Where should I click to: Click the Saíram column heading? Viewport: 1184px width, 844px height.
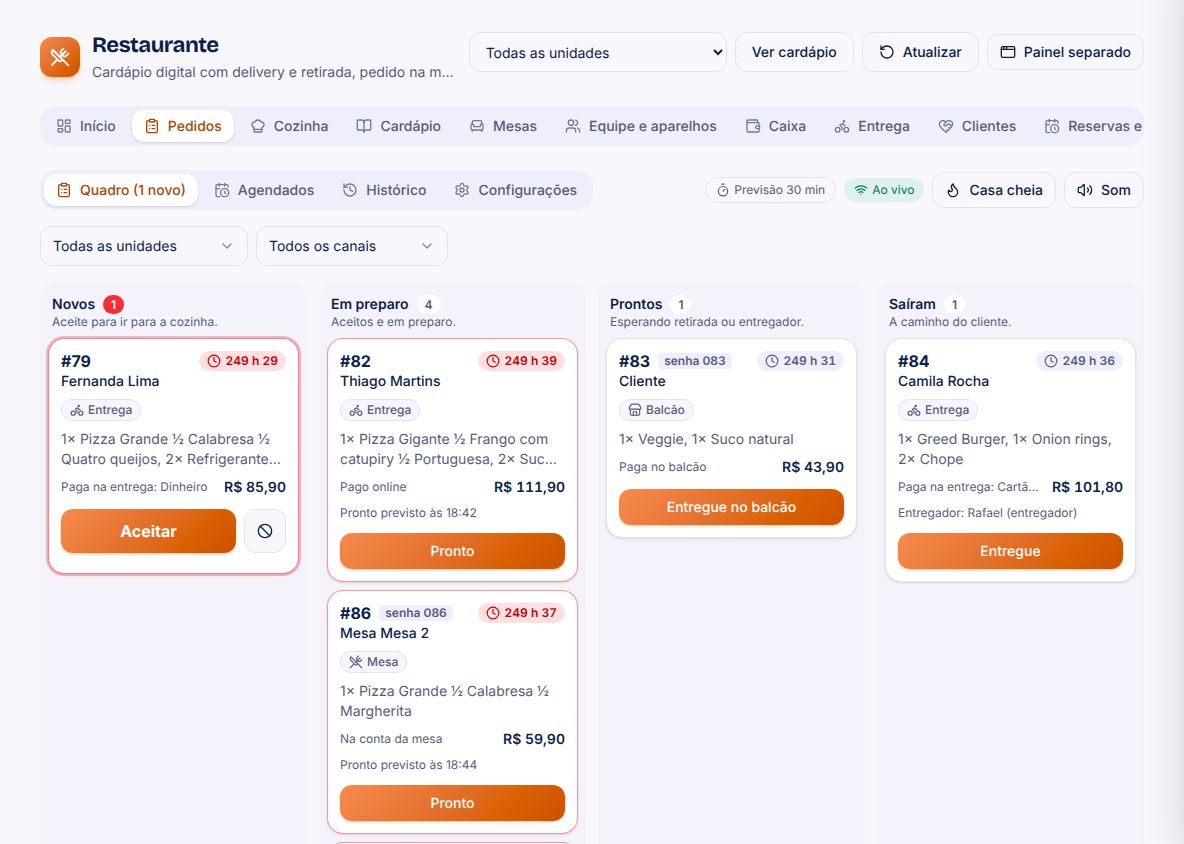pyautogui.click(x=912, y=304)
